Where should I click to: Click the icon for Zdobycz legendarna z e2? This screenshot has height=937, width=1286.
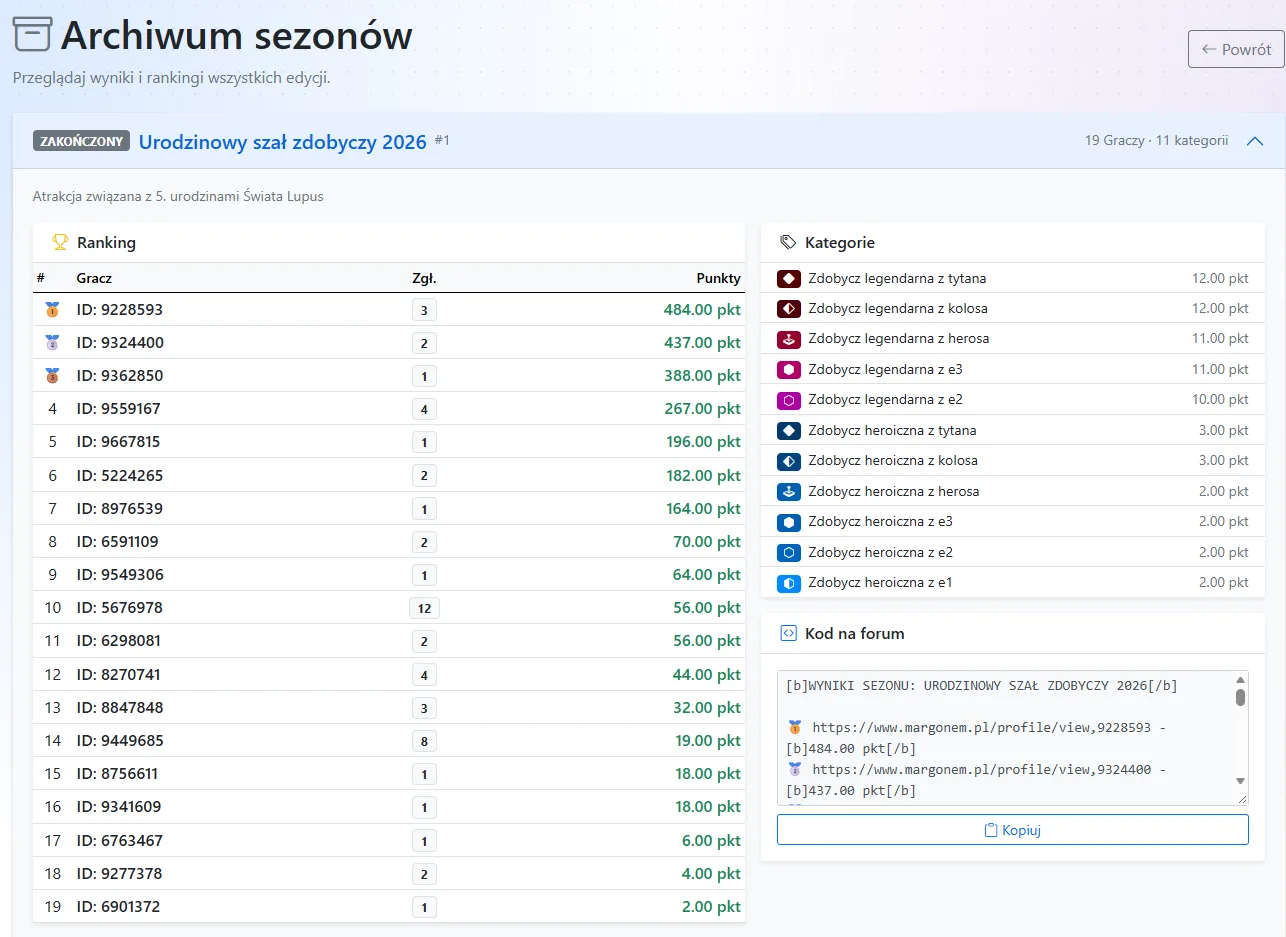[789, 400]
